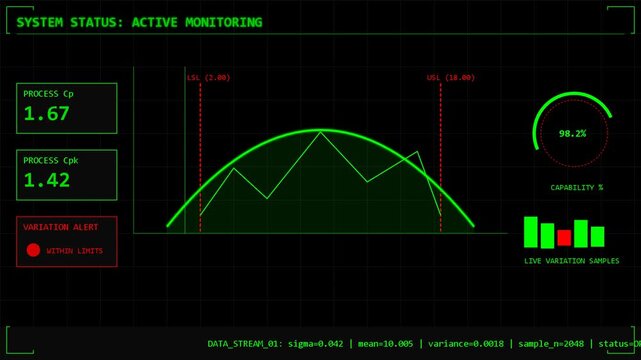Click the red alert indicator dot

pos(33,250)
